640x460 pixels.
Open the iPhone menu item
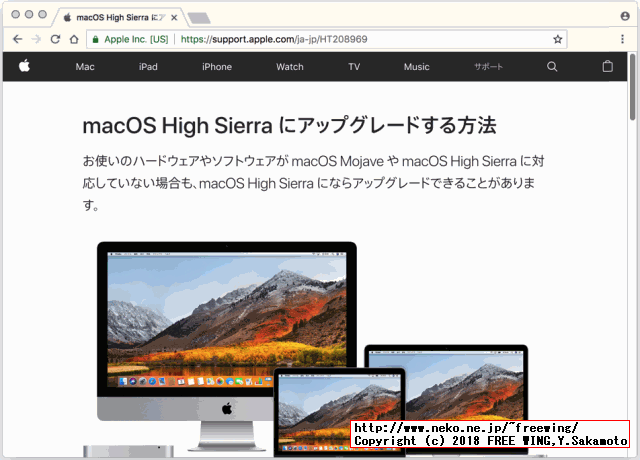(x=217, y=67)
